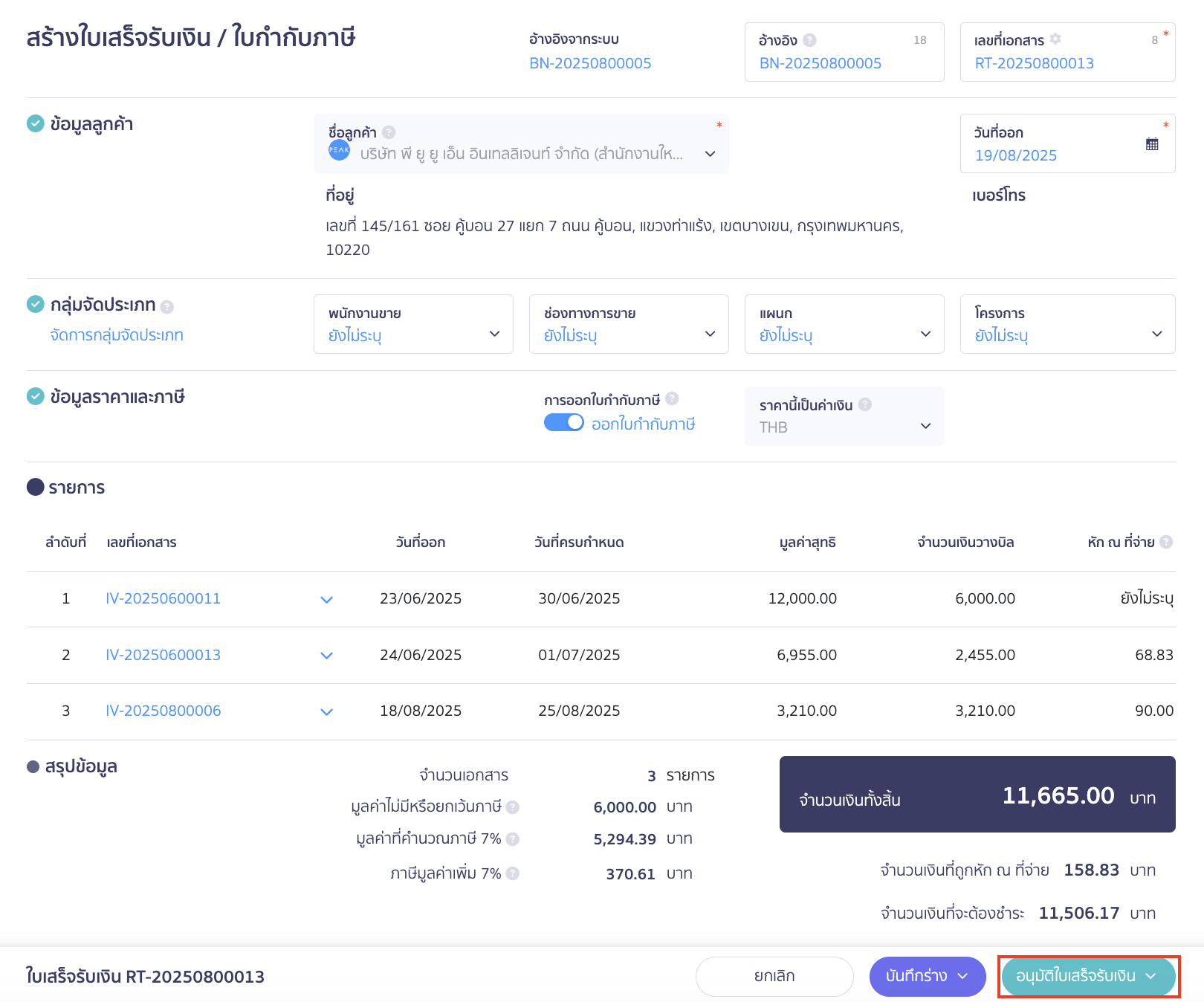Click help icon next to กลุ่มจัดประเภท heading
The height and width of the screenshot is (1002, 1204).
coord(167,305)
